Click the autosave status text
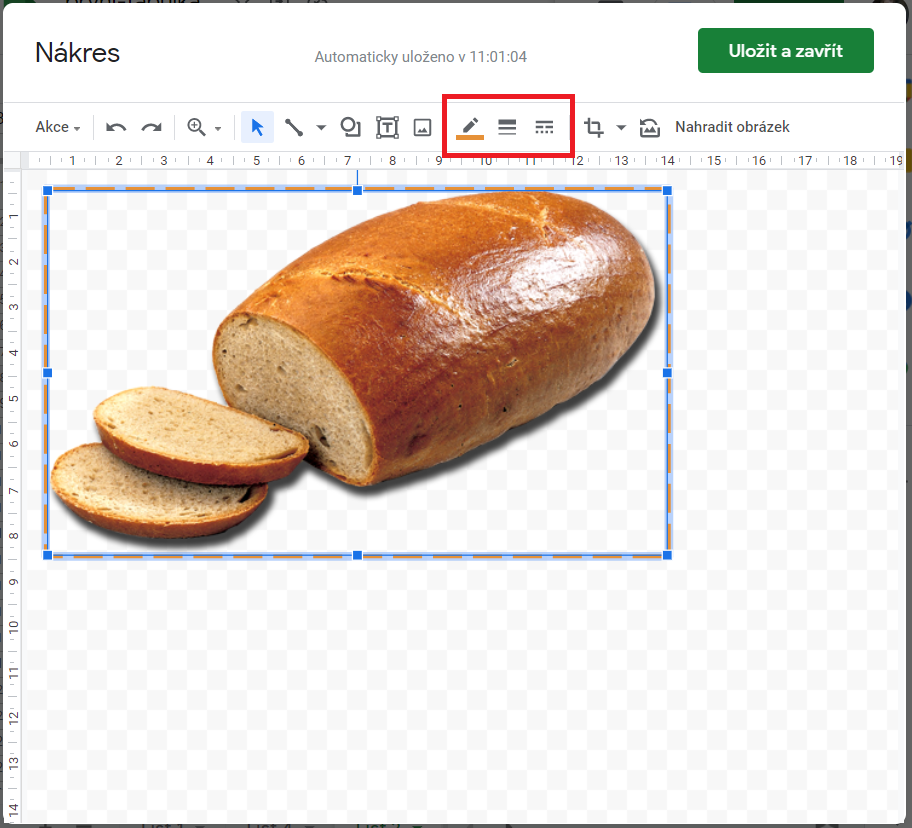This screenshot has width=912, height=828. 421,57
